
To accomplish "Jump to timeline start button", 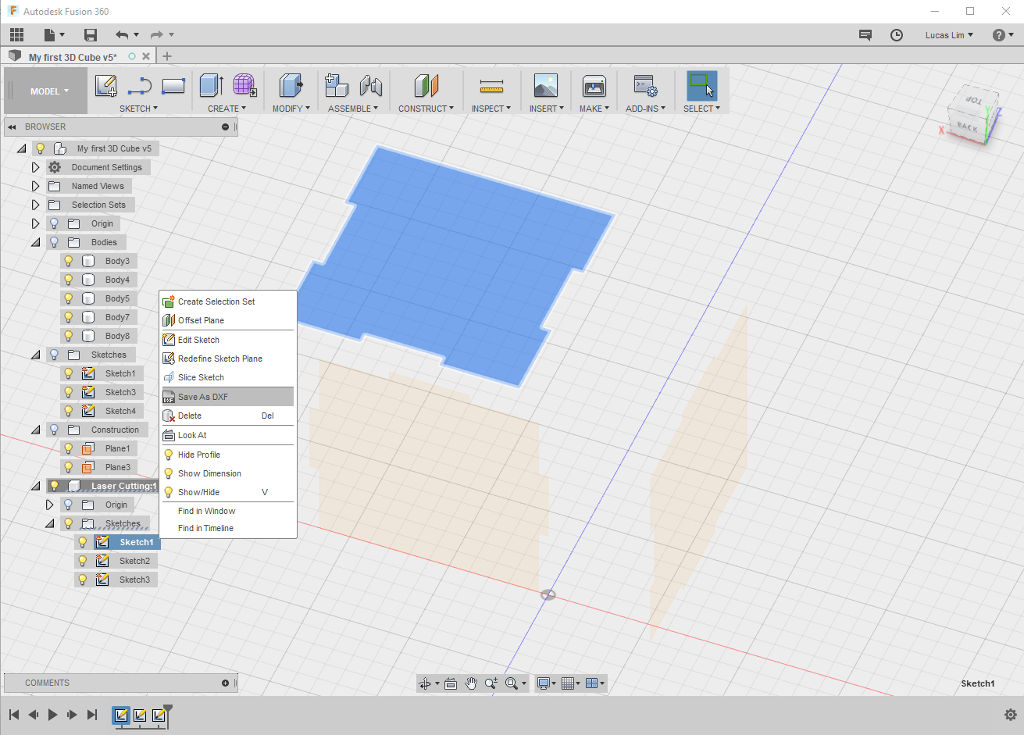I will (x=14, y=715).
